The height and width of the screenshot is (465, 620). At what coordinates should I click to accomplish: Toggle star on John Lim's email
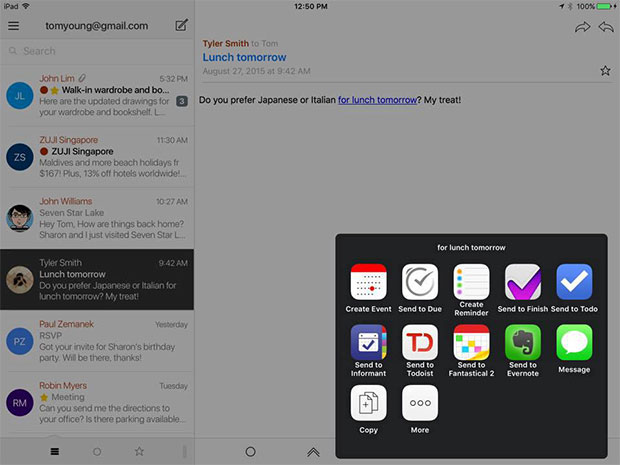coord(55,90)
